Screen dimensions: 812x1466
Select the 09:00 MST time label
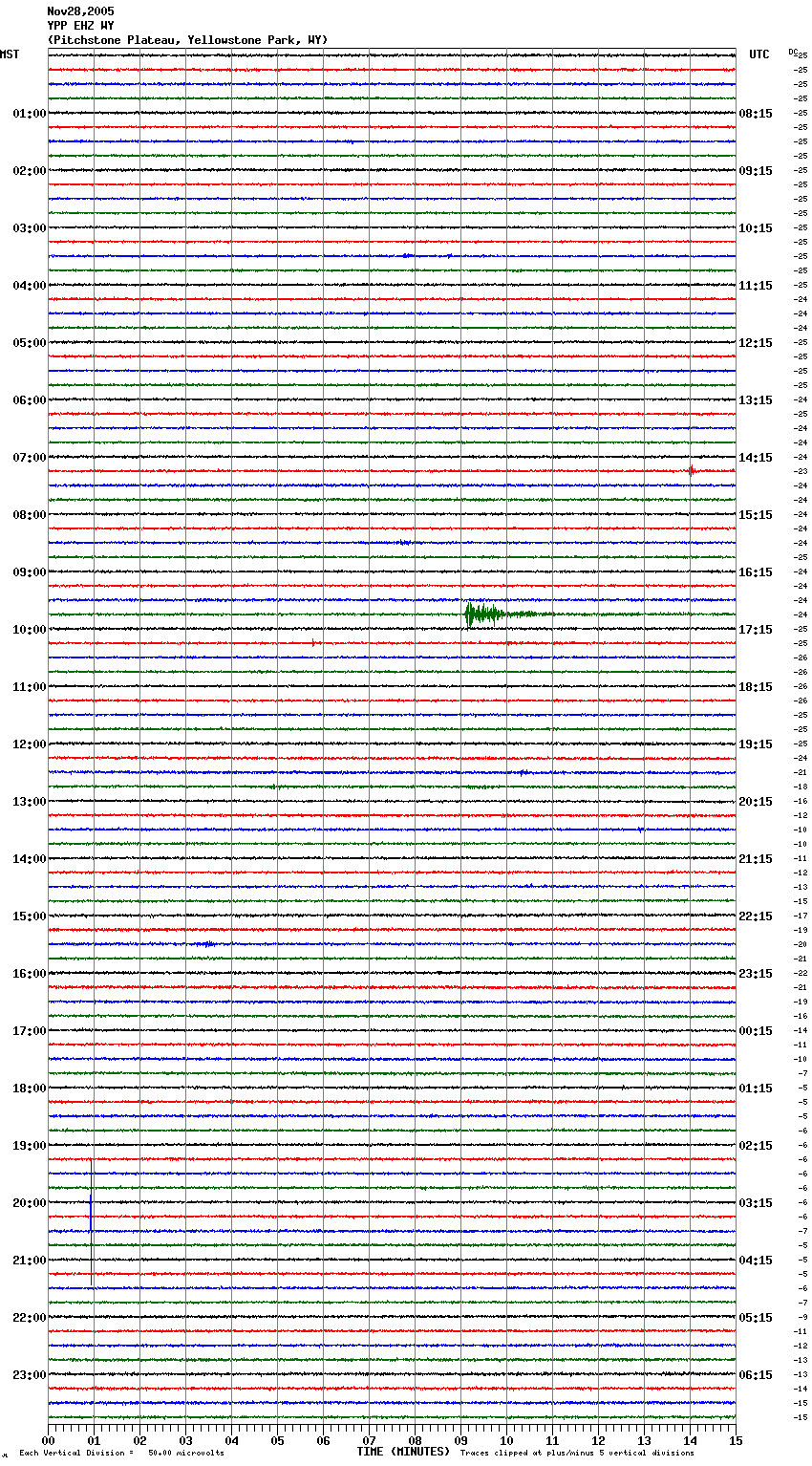29,572
